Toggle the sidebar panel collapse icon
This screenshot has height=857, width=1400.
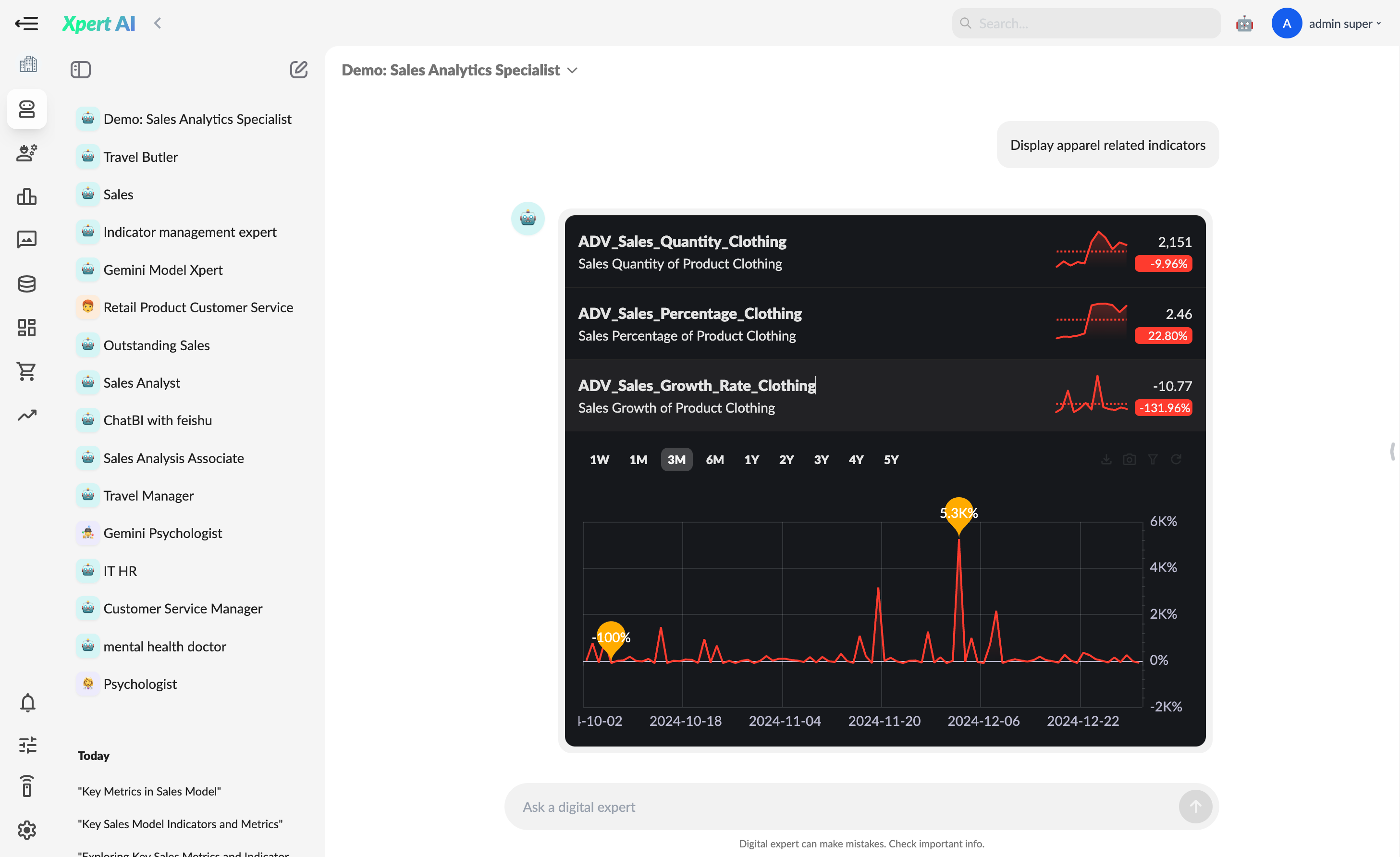(x=81, y=69)
